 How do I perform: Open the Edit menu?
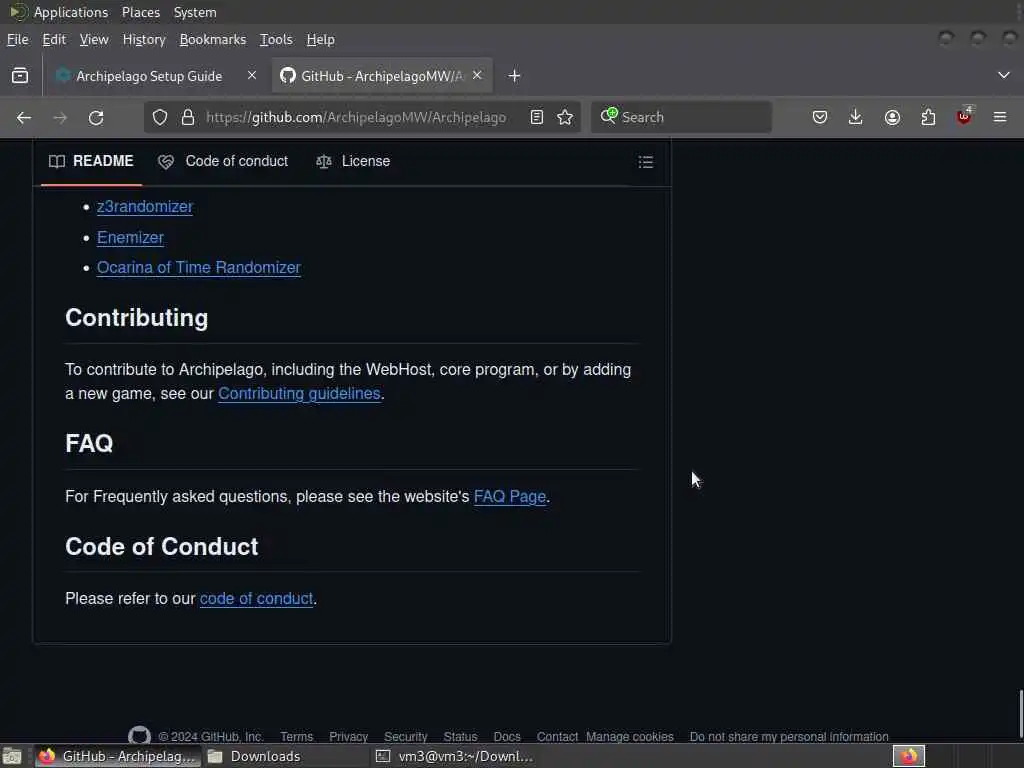(54, 40)
